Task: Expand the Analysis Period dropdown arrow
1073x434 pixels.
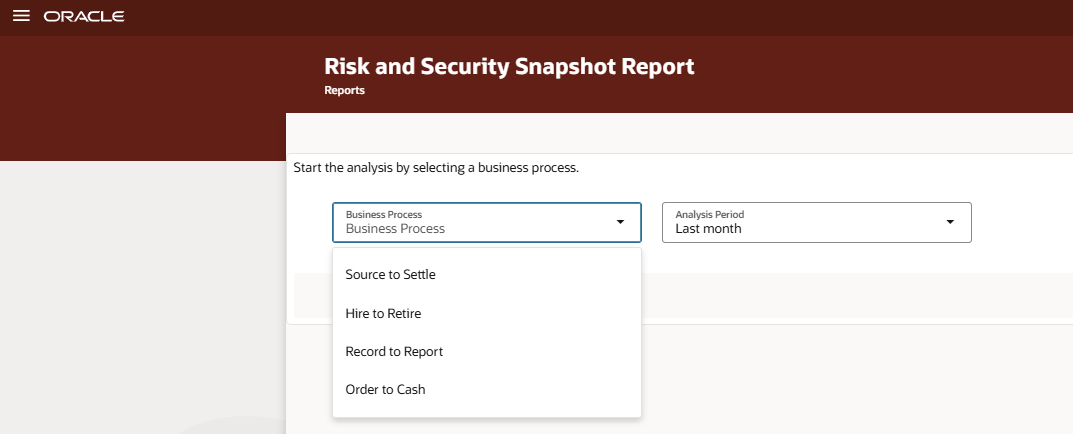Action: point(950,222)
